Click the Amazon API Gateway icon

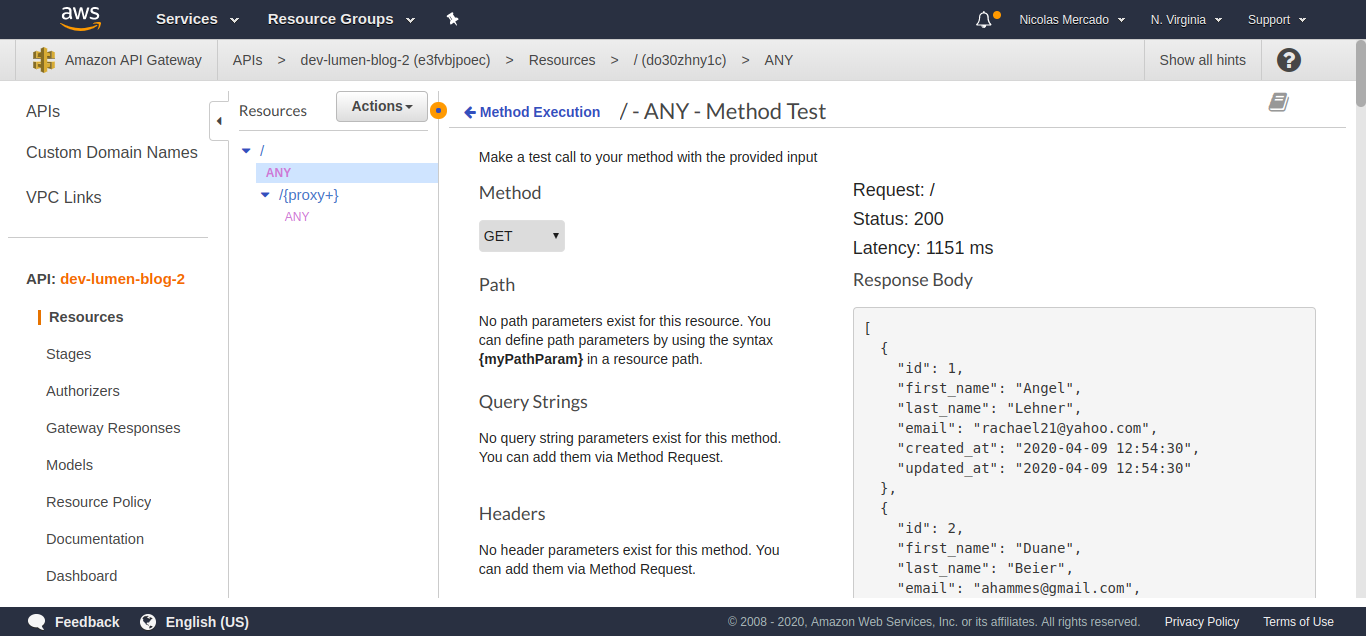[x=44, y=60]
